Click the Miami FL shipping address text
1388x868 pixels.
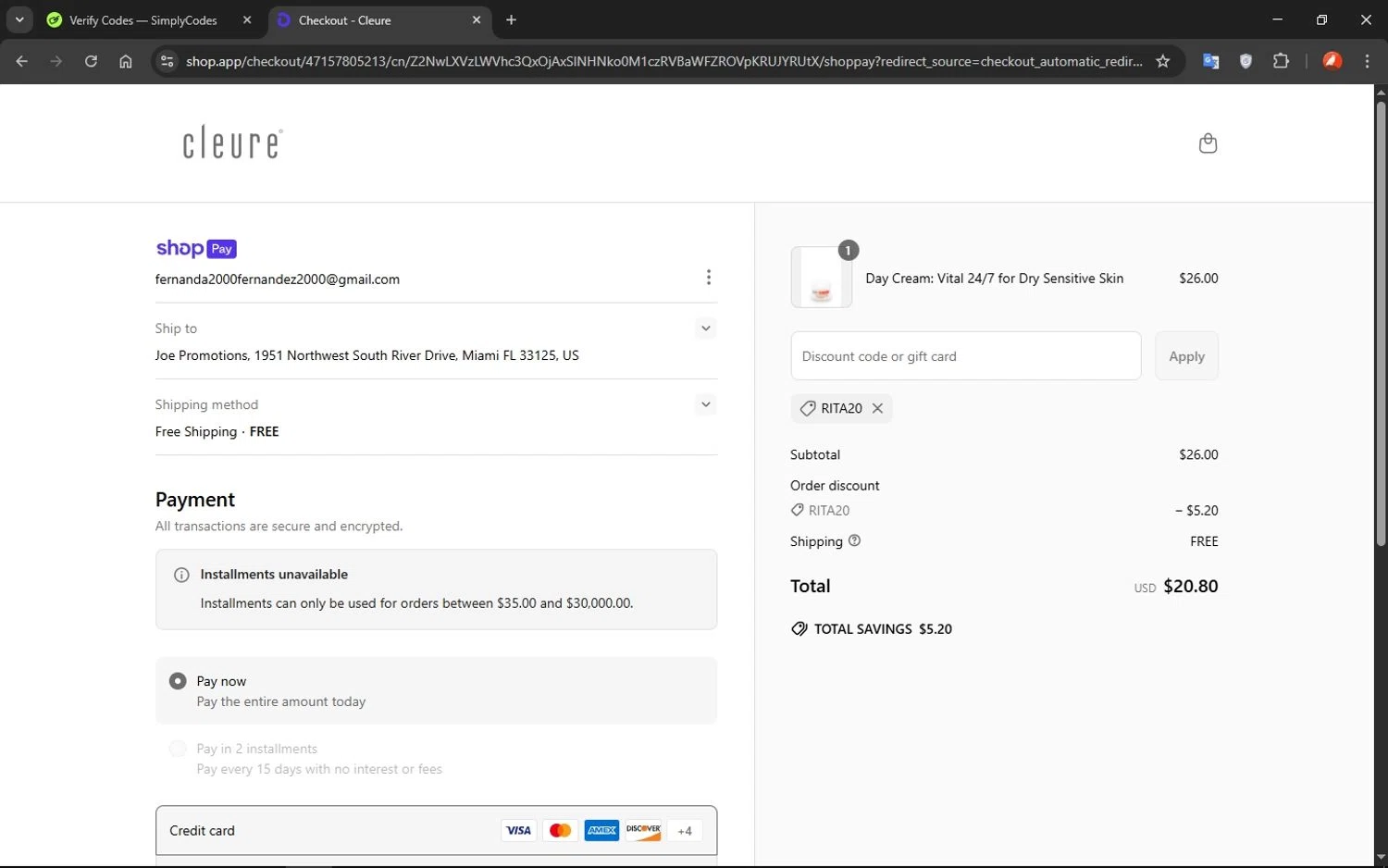click(367, 355)
